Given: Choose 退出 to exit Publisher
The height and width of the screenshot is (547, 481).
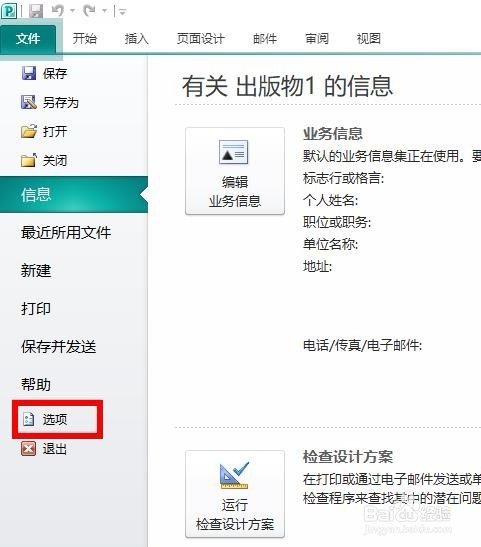Looking at the screenshot, I should (x=55, y=449).
